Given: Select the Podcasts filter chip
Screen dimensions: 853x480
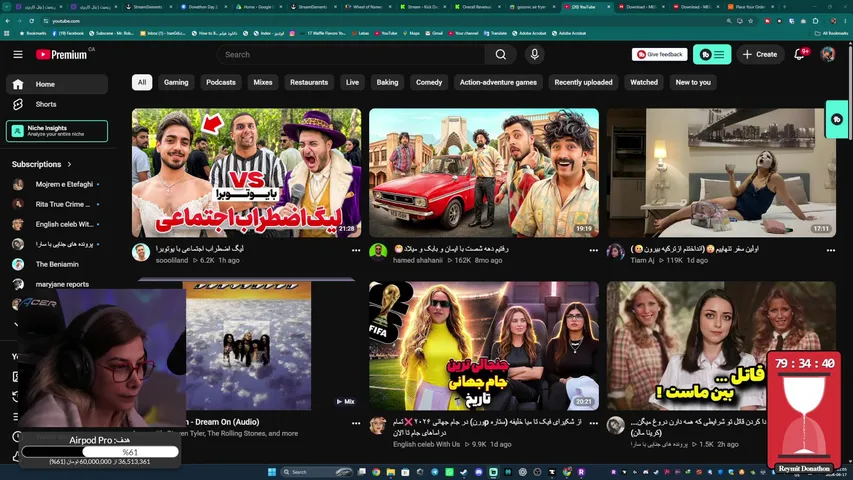Looking at the screenshot, I should tap(221, 82).
